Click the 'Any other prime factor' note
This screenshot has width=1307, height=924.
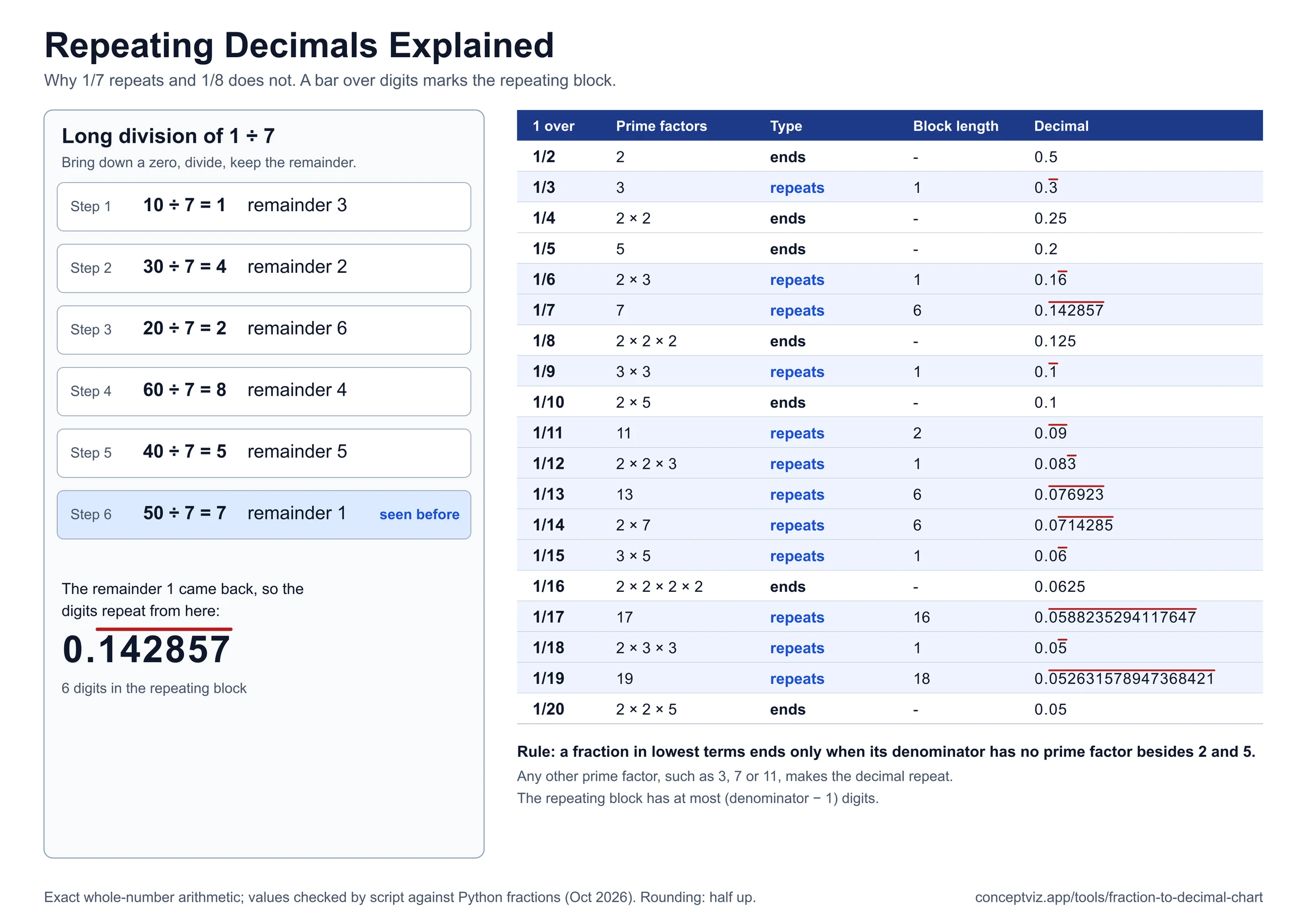point(734,776)
